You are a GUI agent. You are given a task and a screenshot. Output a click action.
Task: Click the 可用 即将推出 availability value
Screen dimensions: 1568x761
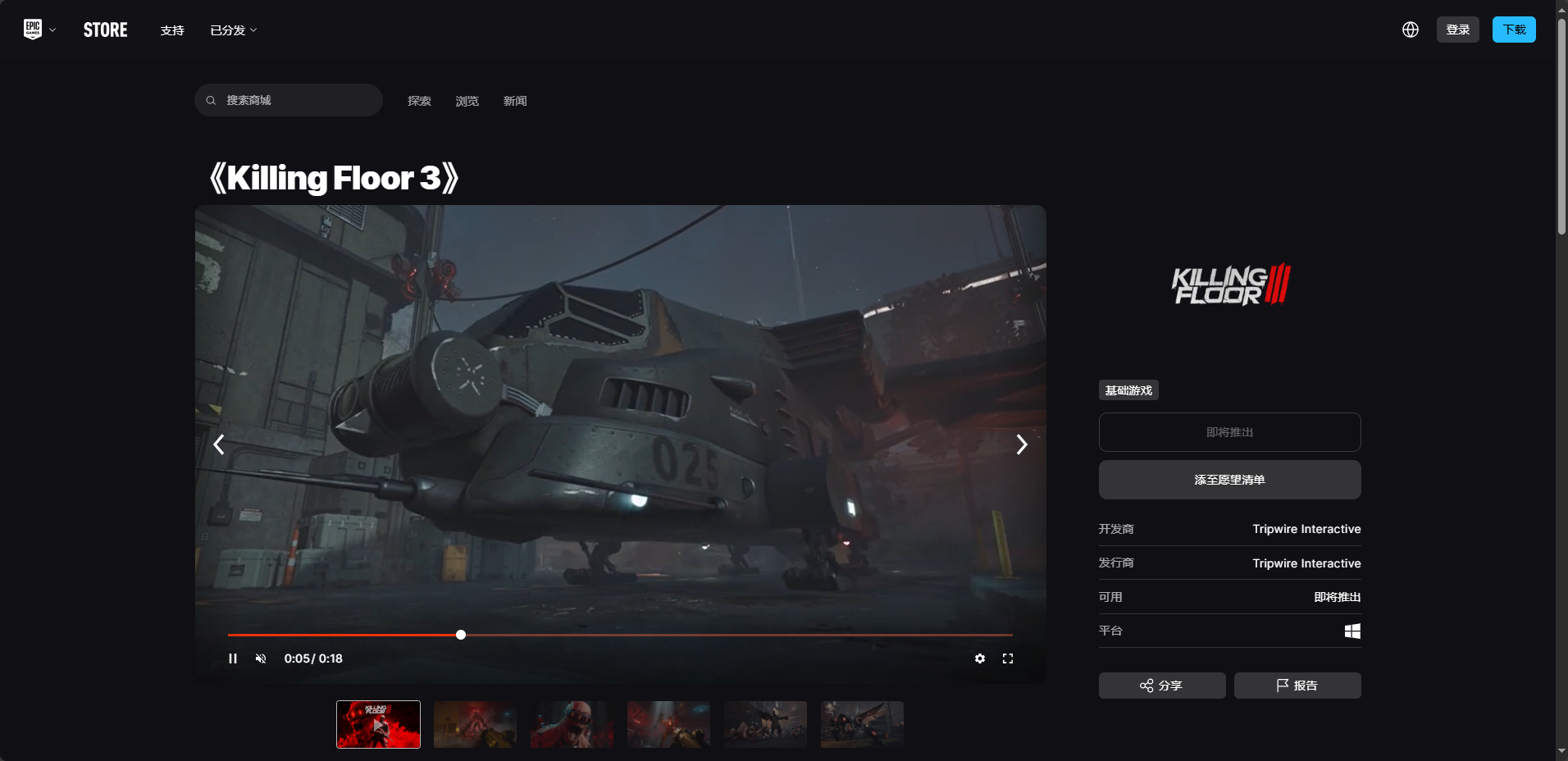1337,597
